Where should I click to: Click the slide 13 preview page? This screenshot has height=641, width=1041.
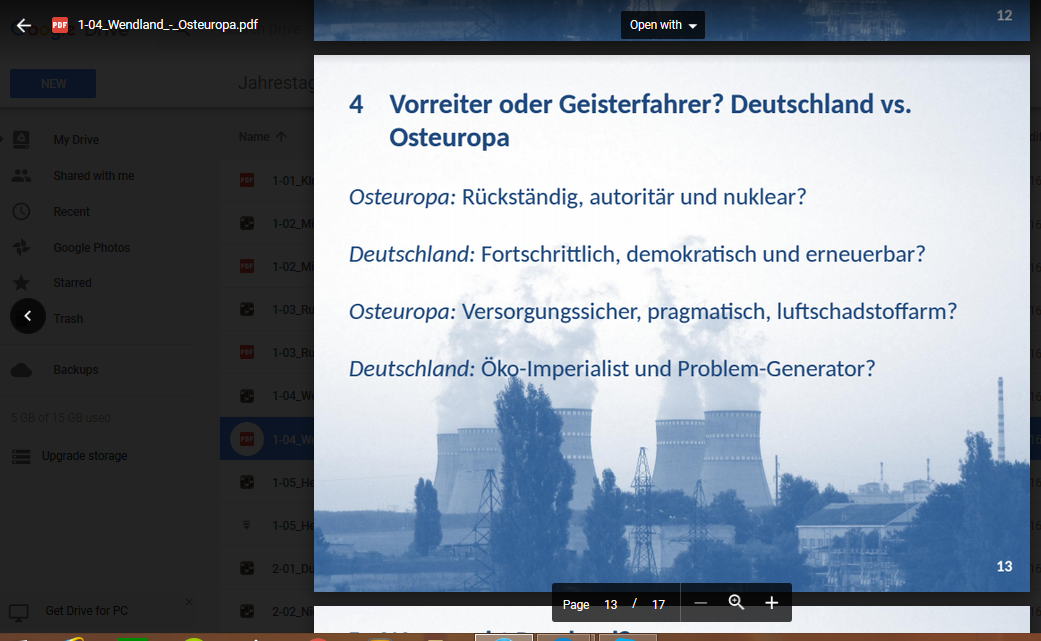672,323
